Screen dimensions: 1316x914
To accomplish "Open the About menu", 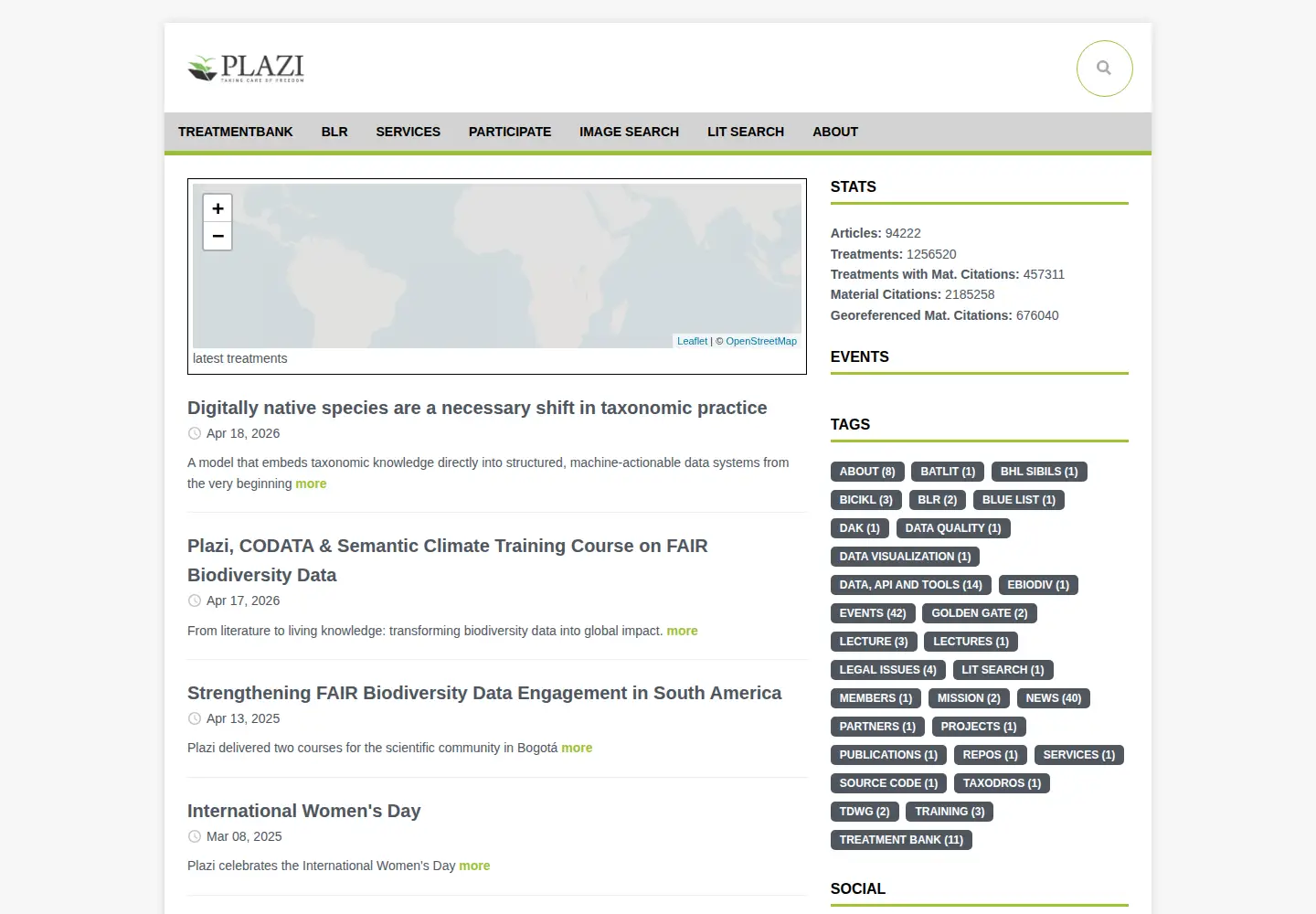I will (x=835, y=132).
